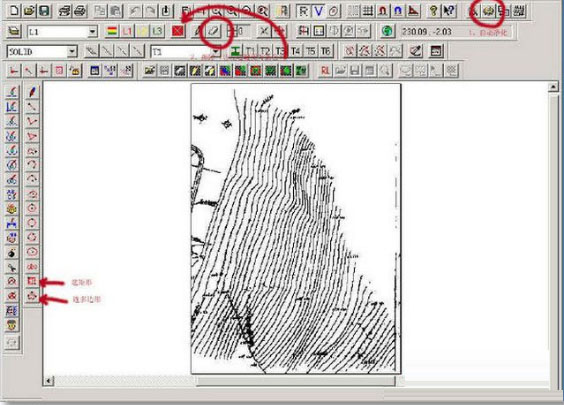Click the RL button in the bottom toolbar
The height and width of the screenshot is (405, 564).
(x=325, y=70)
